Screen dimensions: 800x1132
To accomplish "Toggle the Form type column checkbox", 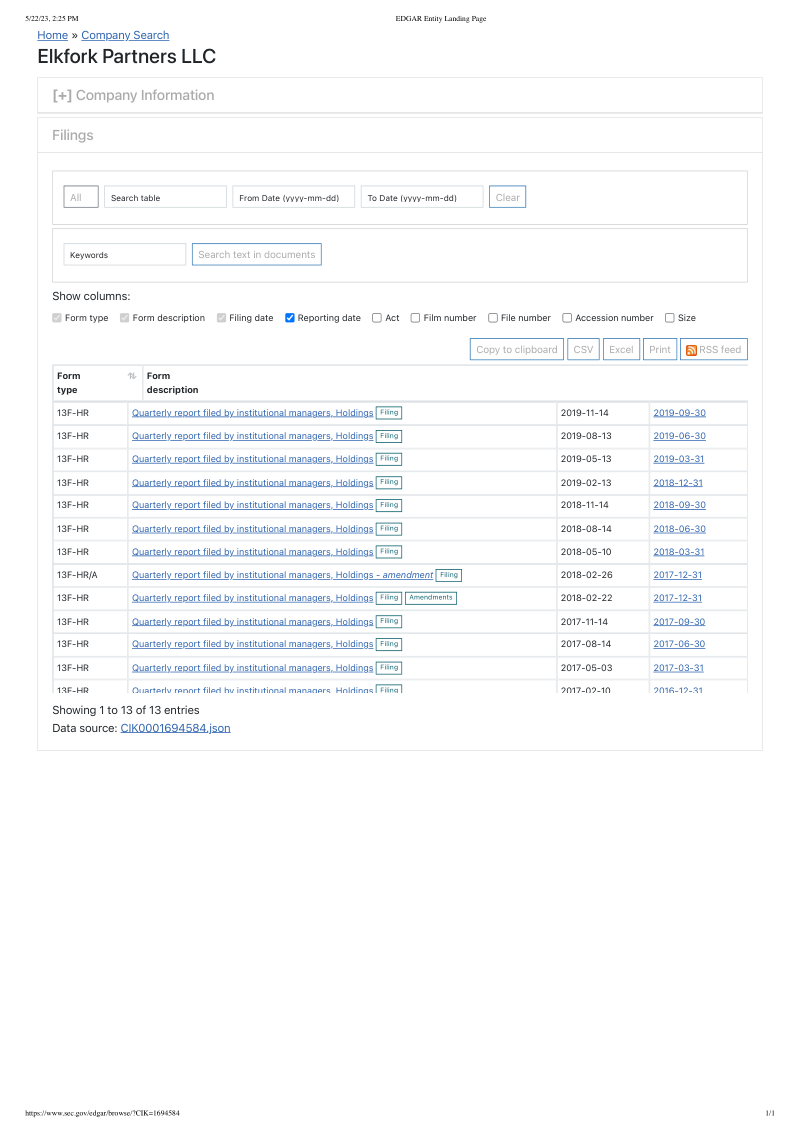I will [x=57, y=318].
